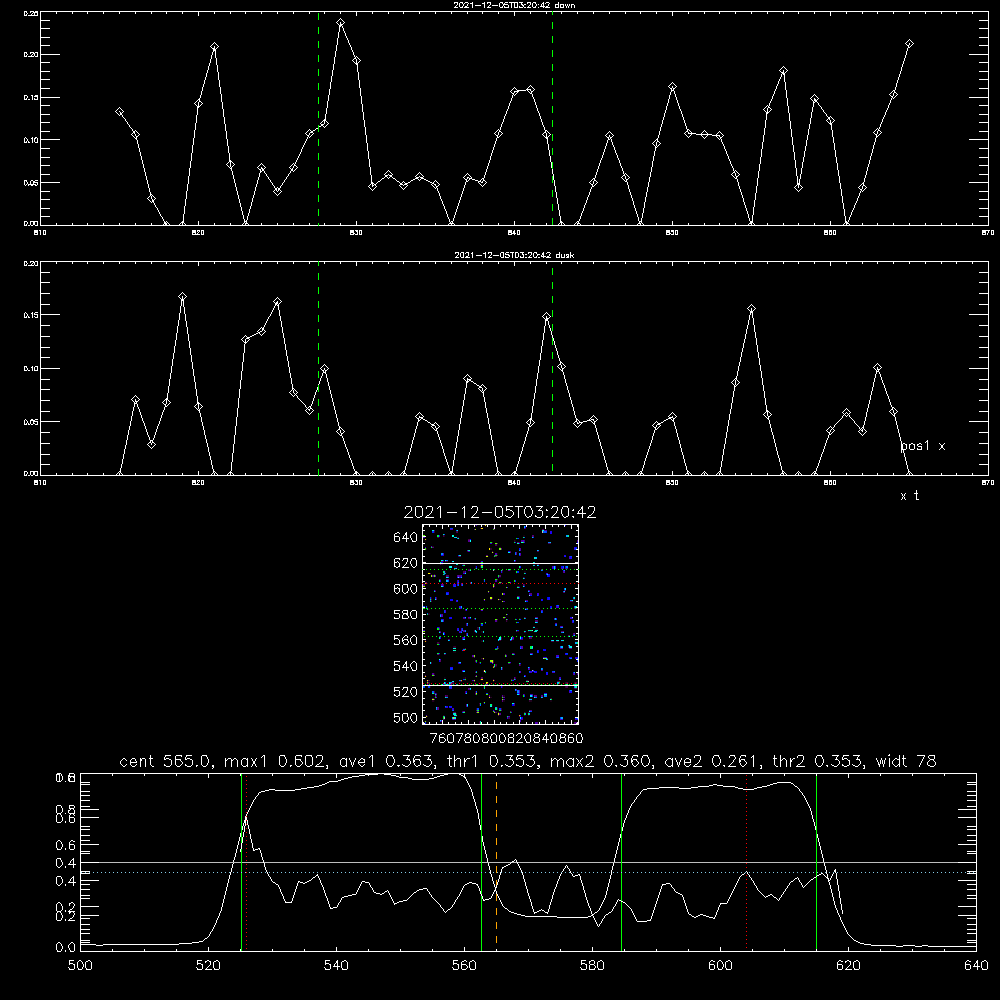Viewport: 1000px width, 1000px height.
Task: Click the upper white horizontal line in the speckle image
Action: pos(500,563)
